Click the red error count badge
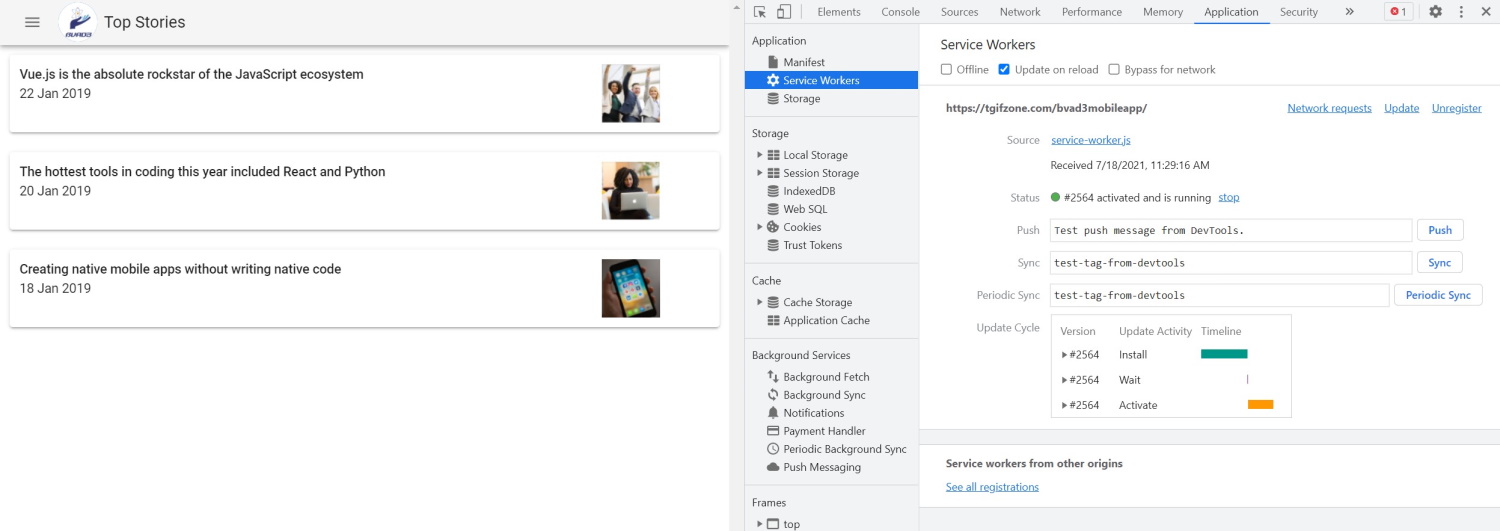The height and width of the screenshot is (531, 1500). (x=1398, y=12)
